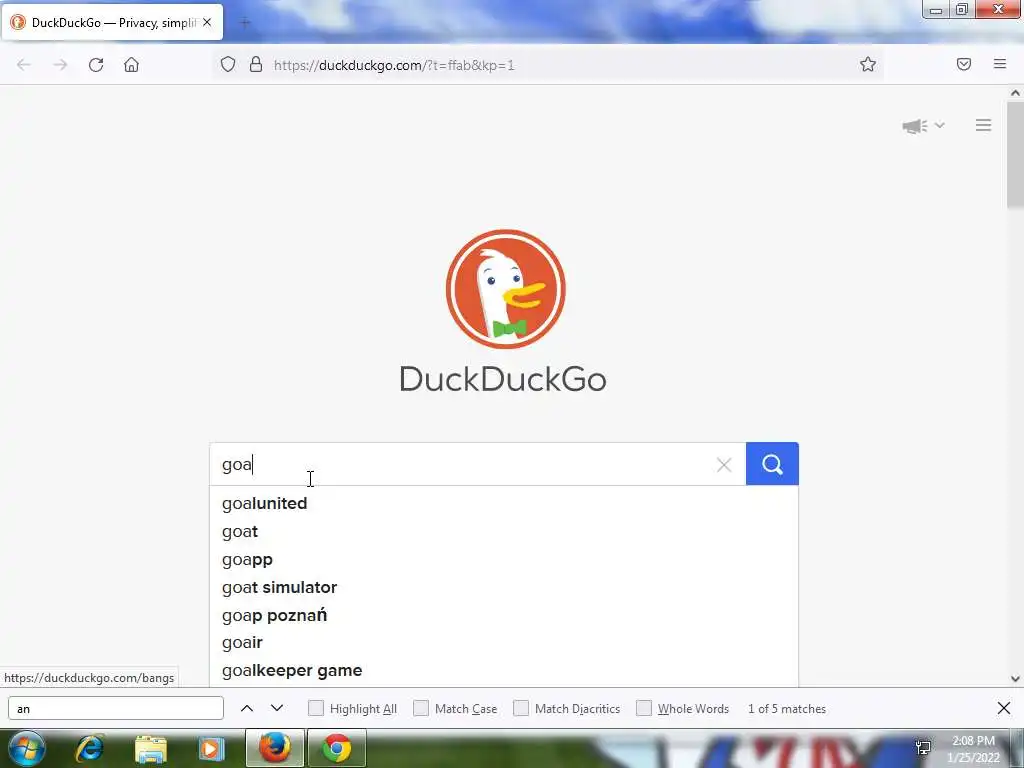Click the Firefox forward arrow
Viewport: 1024px width, 768px height.
pyautogui.click(x=60, y=65)
